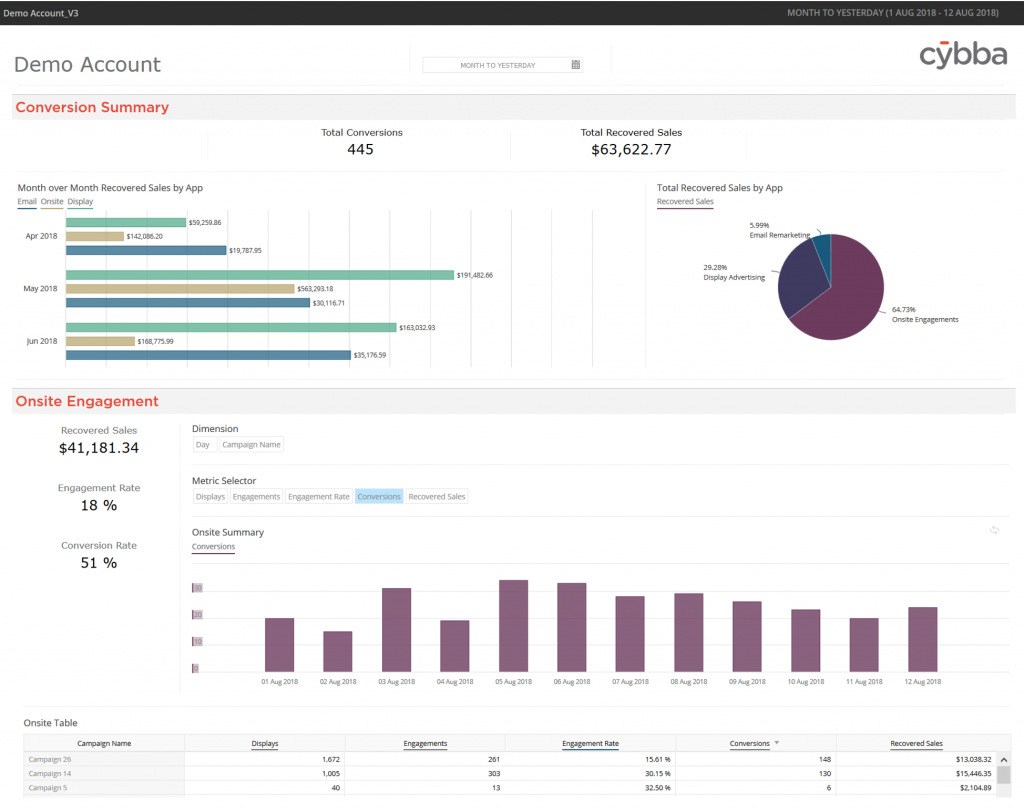This screenshot has height=810, width=1024.
Task: Click Campaign 14's recovered sales $15,446.35
Action: (x=973, y=773)
